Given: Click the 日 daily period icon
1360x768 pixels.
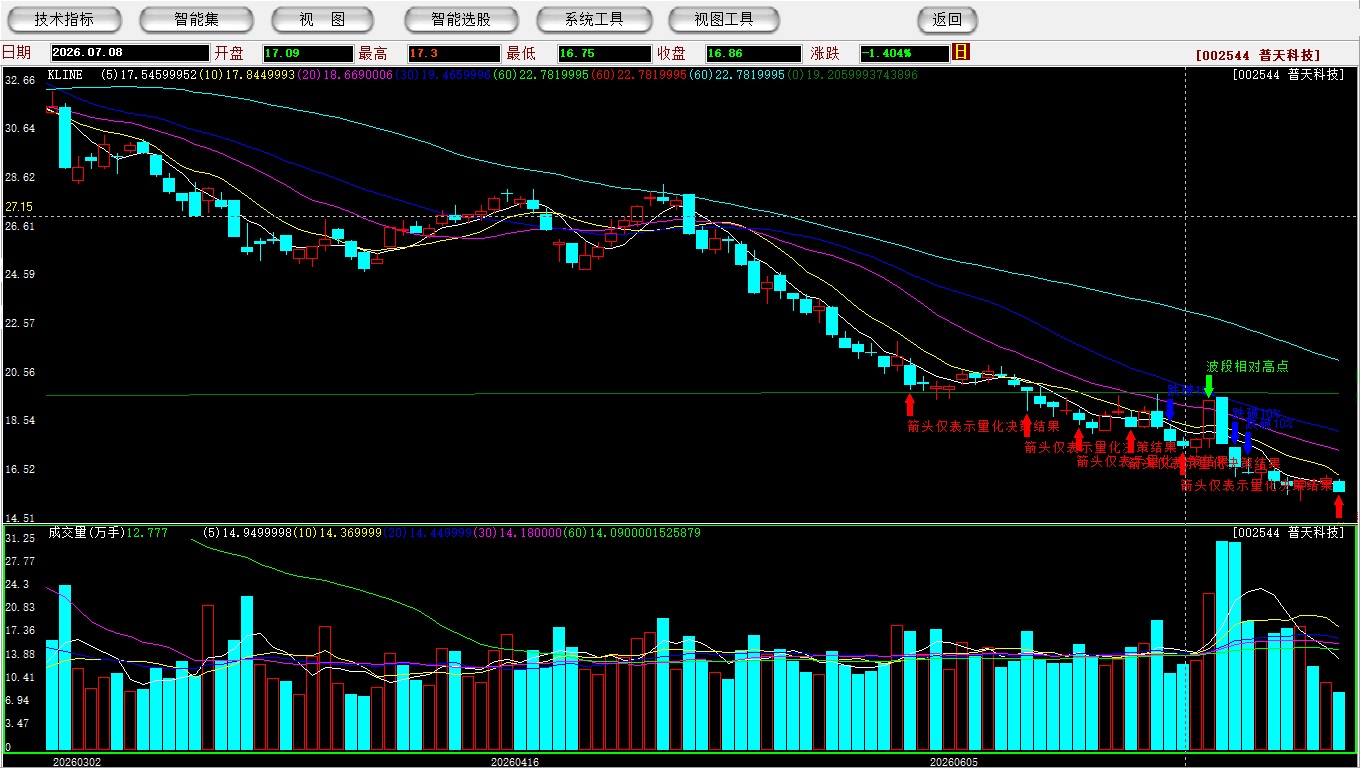Looking at the screenshot, I should (962, 52).
